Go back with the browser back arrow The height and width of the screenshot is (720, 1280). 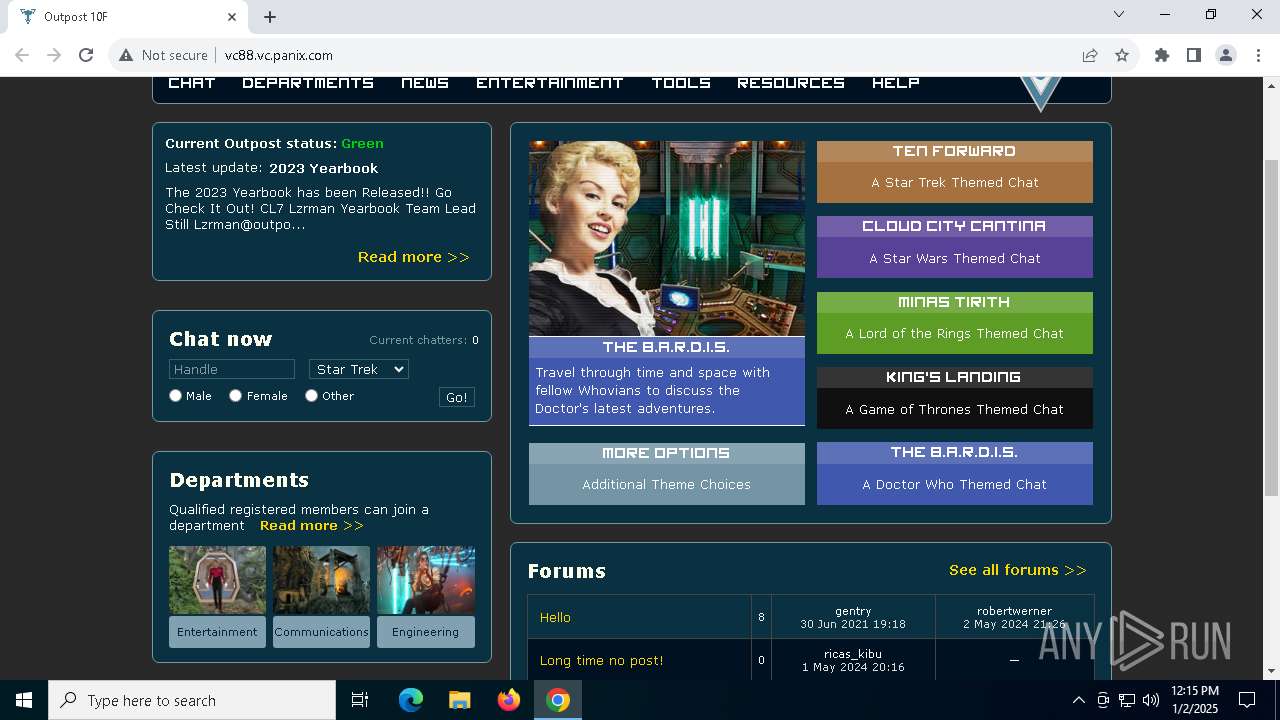22,55
